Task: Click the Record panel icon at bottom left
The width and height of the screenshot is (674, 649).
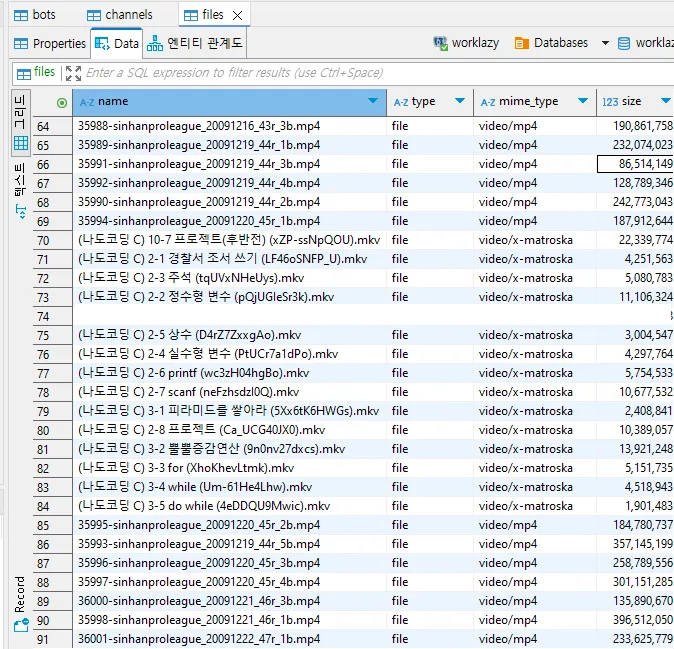Action: [x=21, y=625]
